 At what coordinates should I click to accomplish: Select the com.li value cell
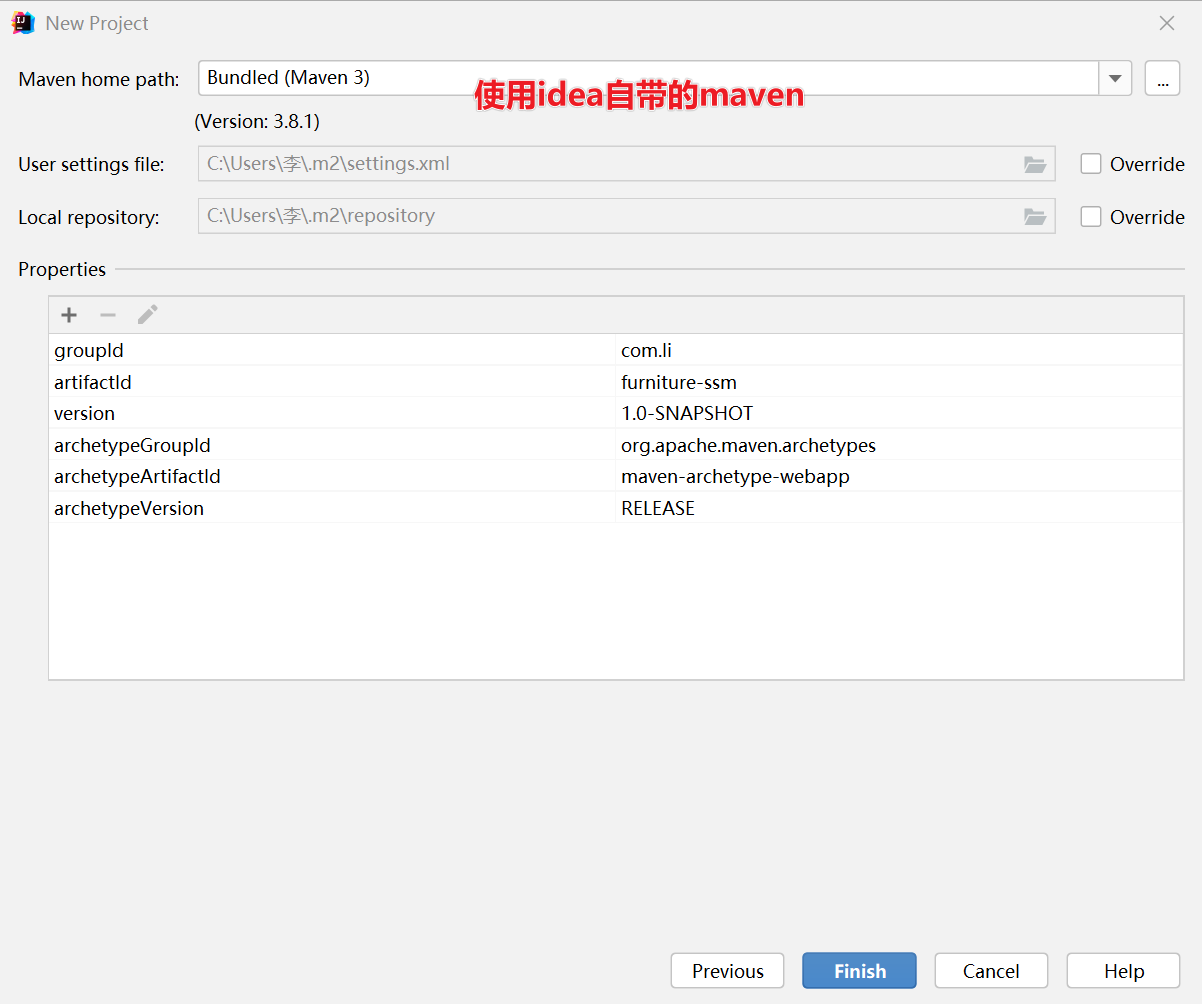(899, 350)
